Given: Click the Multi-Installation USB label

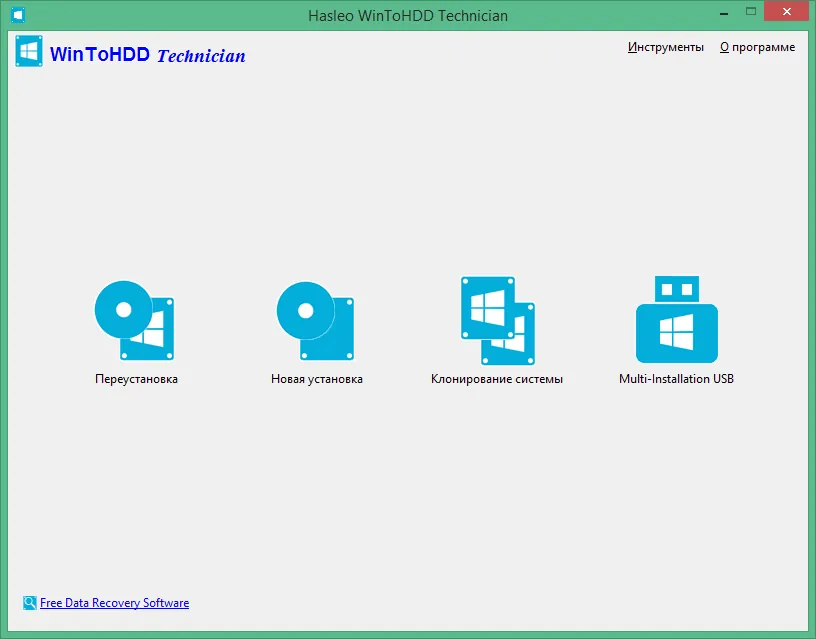Looking at the screenshot, I should (676, 379).
